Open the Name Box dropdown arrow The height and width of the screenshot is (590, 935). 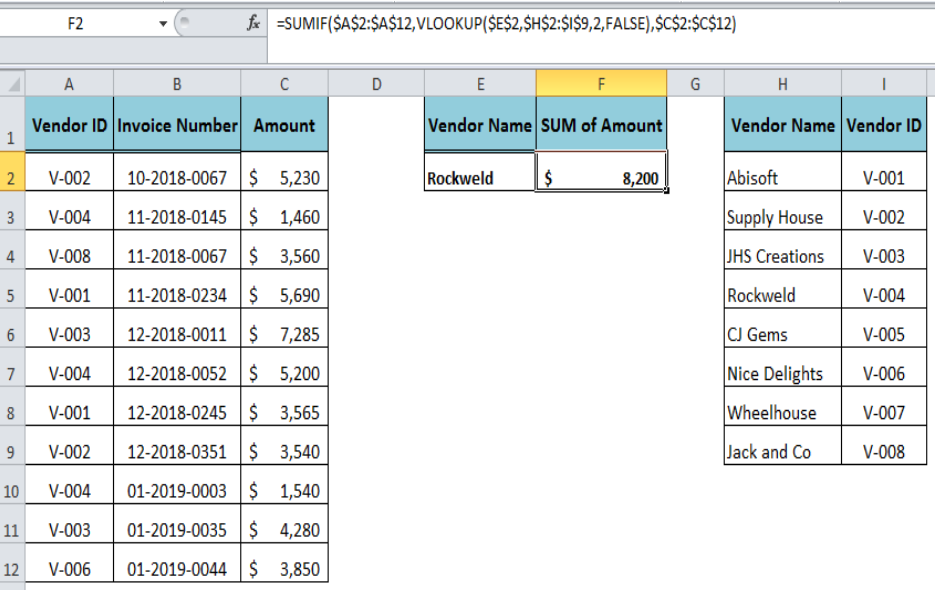pos(162,24)
